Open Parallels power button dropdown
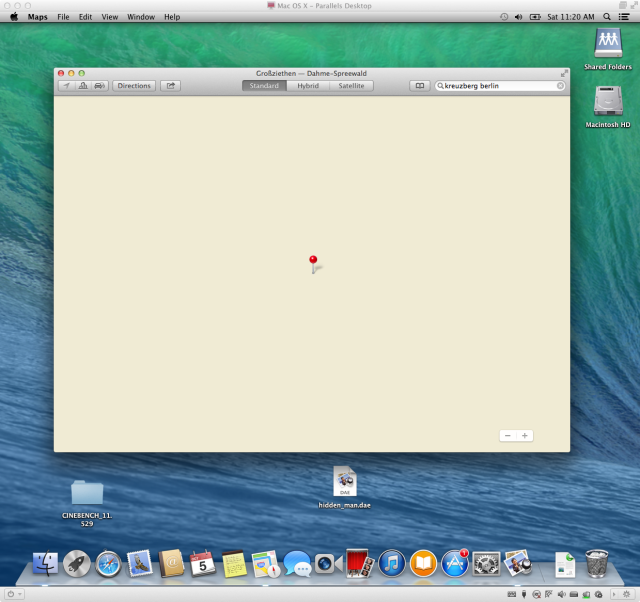Image resolution: width=640 pixels, height=602 pixels. click(x=14, y=594)
